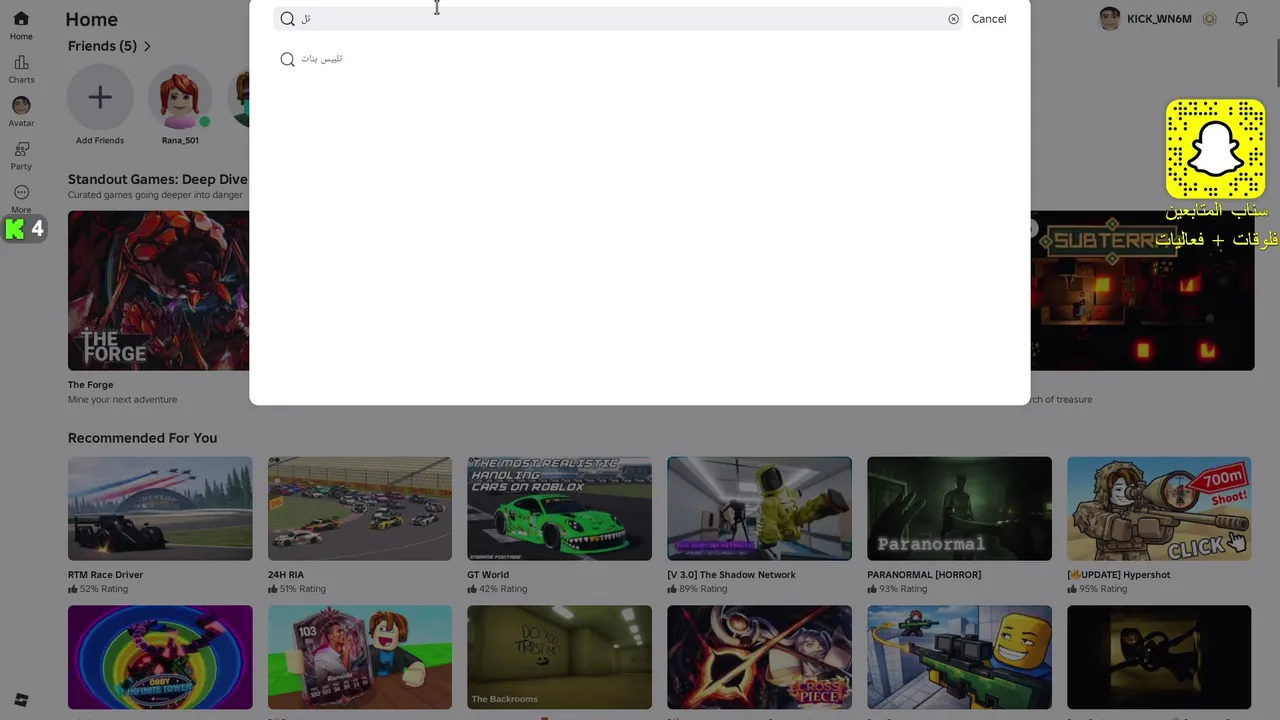Image resolution: width=1280 pixels, height=720 pixels.
Task: Open the sniper noob game thumbnail
Action: click(959, 657)
